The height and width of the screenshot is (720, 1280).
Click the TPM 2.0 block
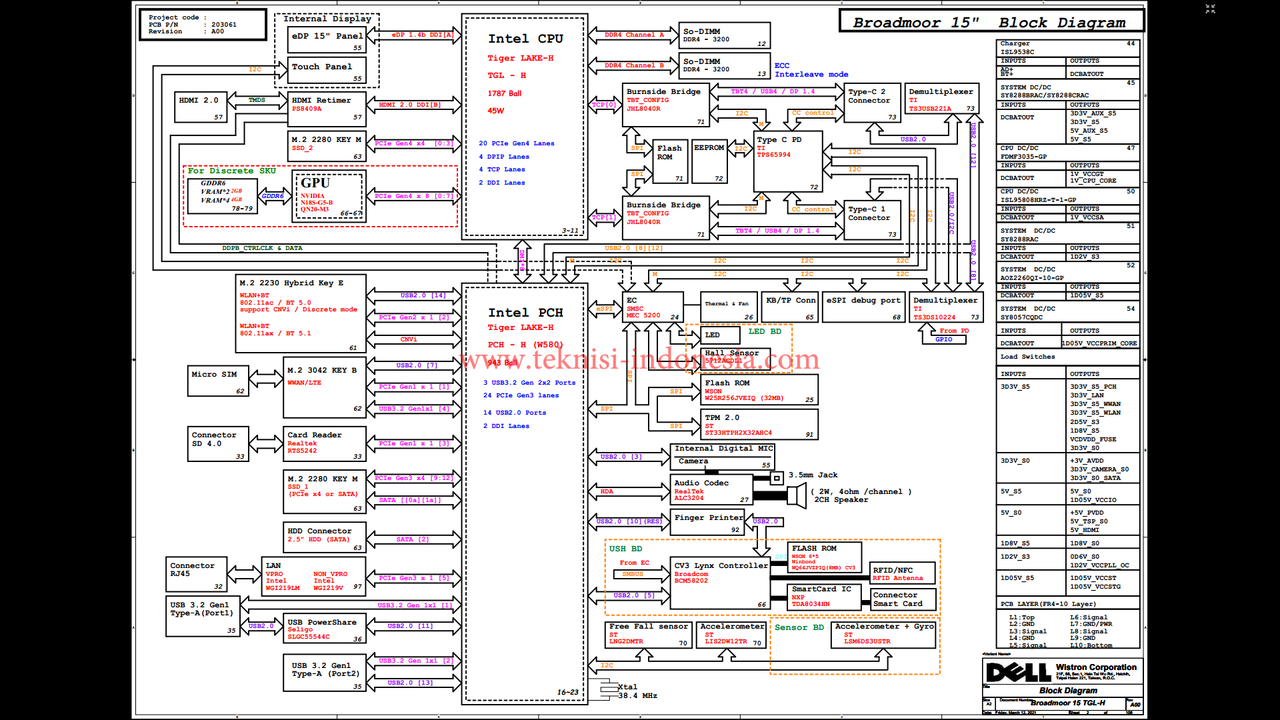(x=760, y=425)
